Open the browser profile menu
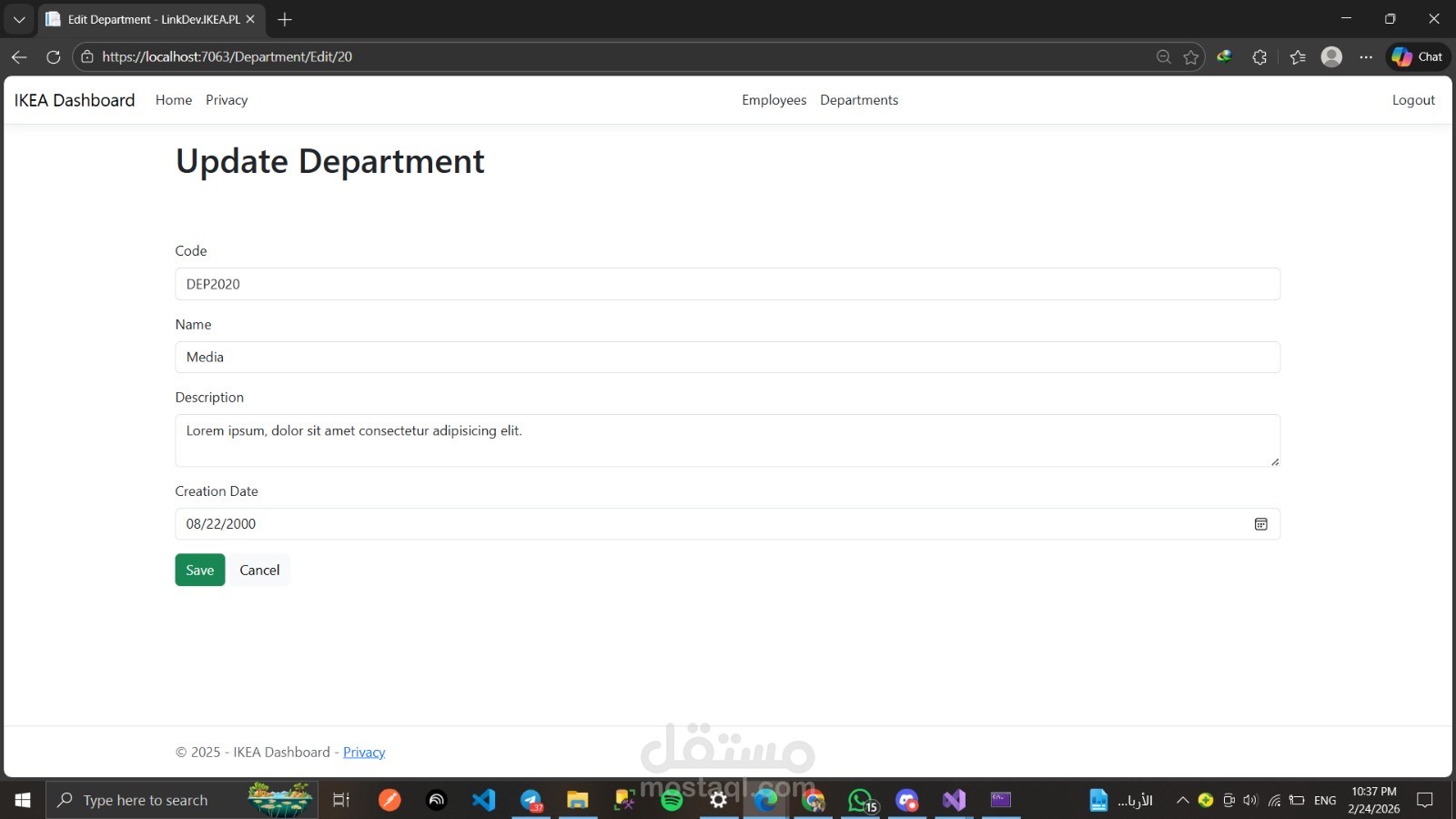Screen dimensions: 1456x819 pyautogui.click(x=1331, y=56)
